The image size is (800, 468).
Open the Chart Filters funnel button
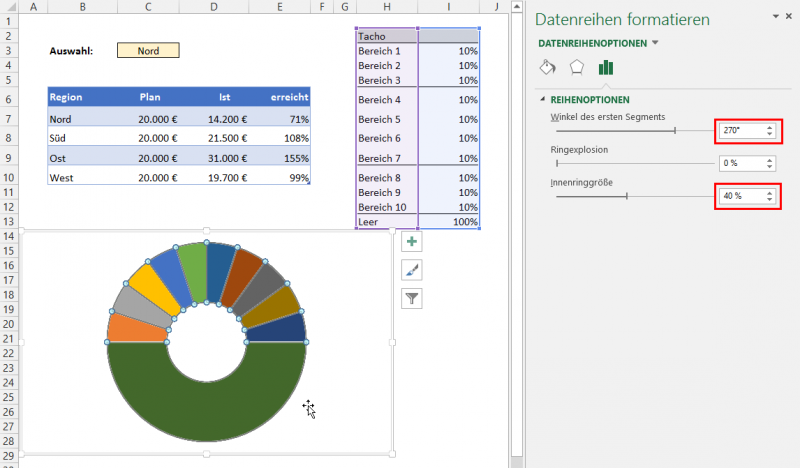coord(411,298)
